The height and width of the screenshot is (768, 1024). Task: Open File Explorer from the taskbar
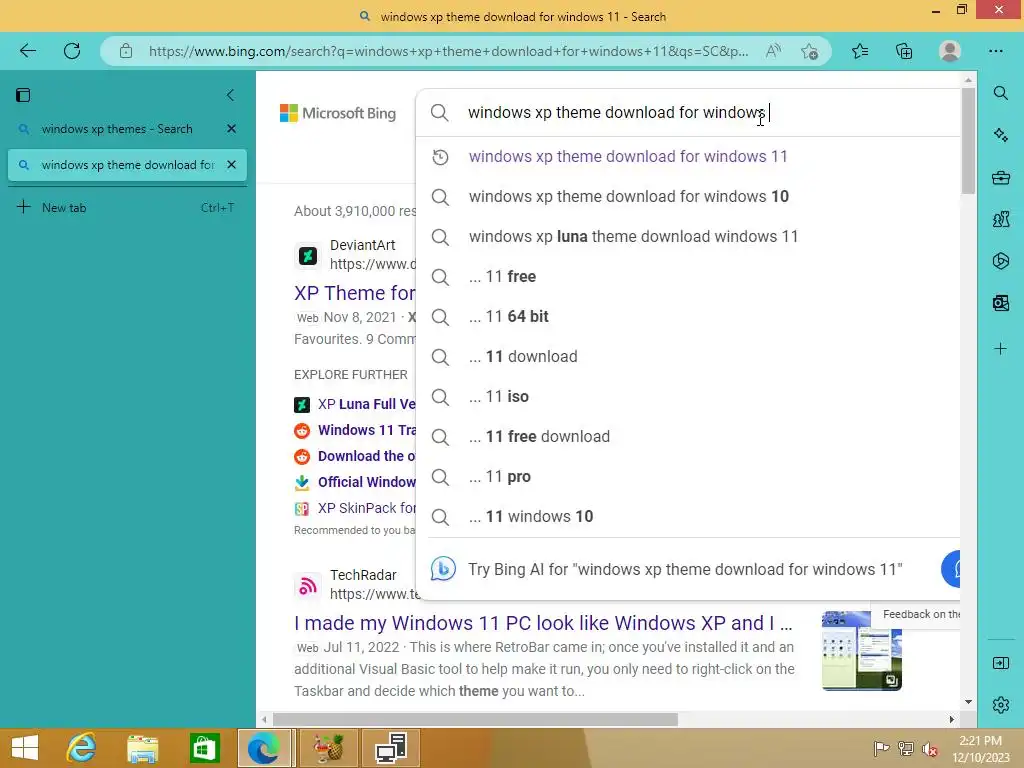point(142,748)
